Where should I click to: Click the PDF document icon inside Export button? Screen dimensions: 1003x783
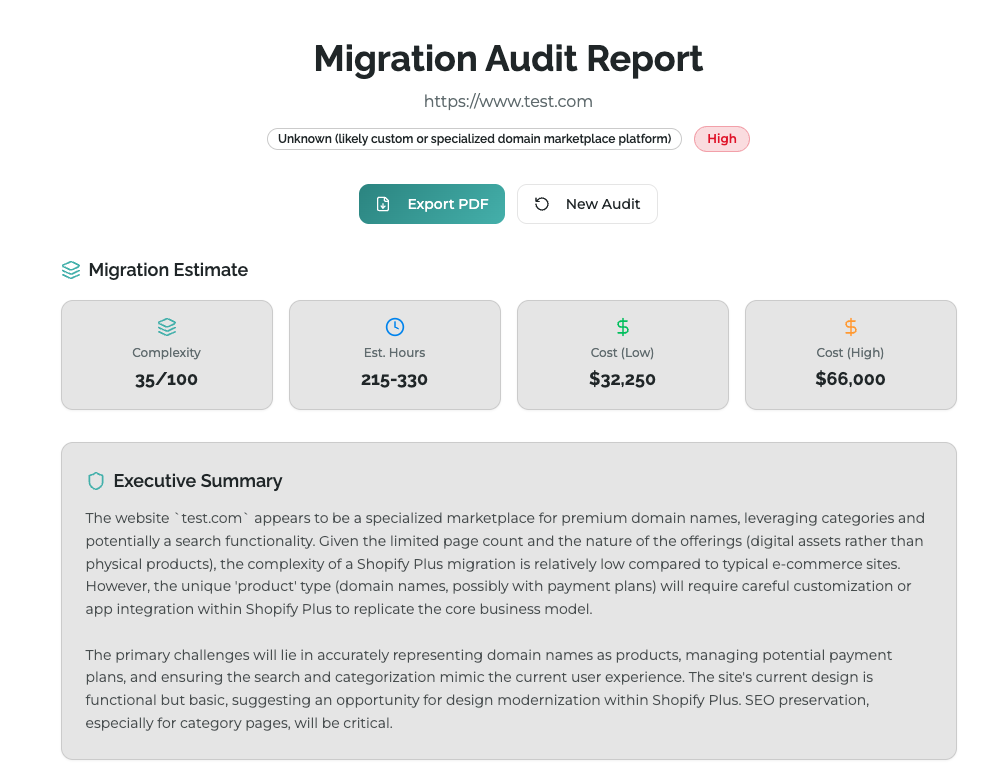point(384,204)
